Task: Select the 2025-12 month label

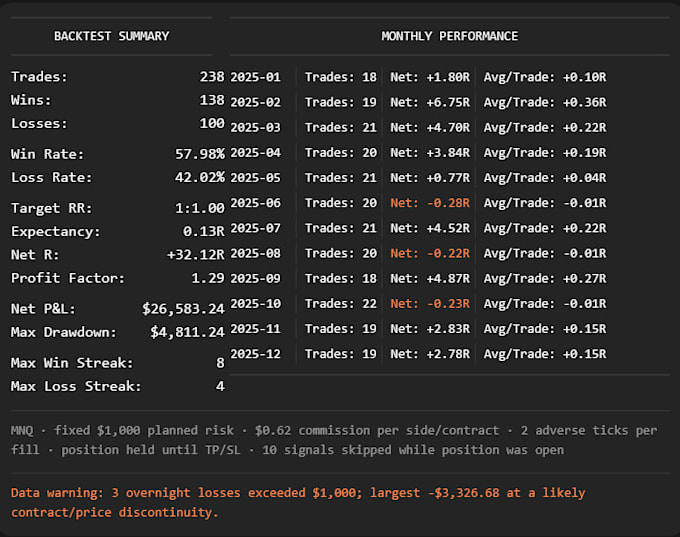Action: click(255, 354)
